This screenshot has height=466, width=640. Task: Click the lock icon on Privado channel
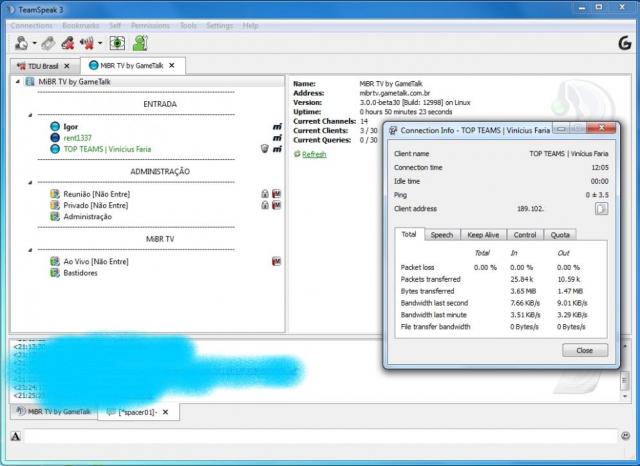coord(265,205)
